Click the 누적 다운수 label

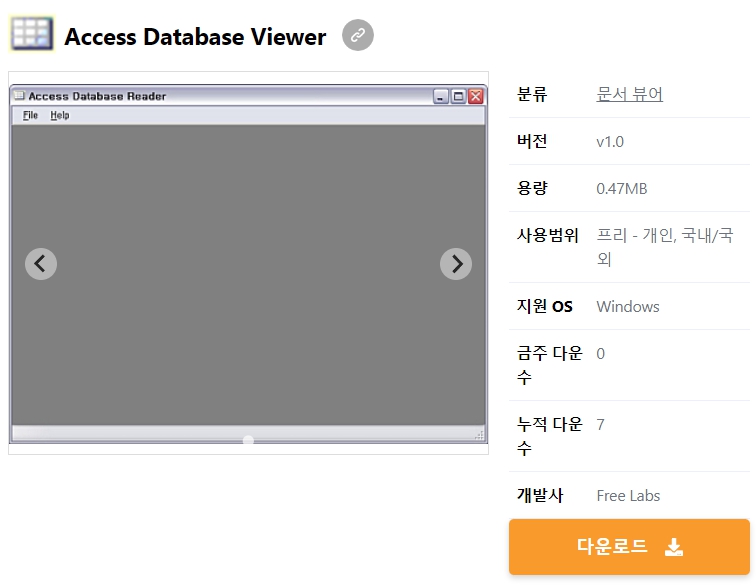(x=550, y=436)
